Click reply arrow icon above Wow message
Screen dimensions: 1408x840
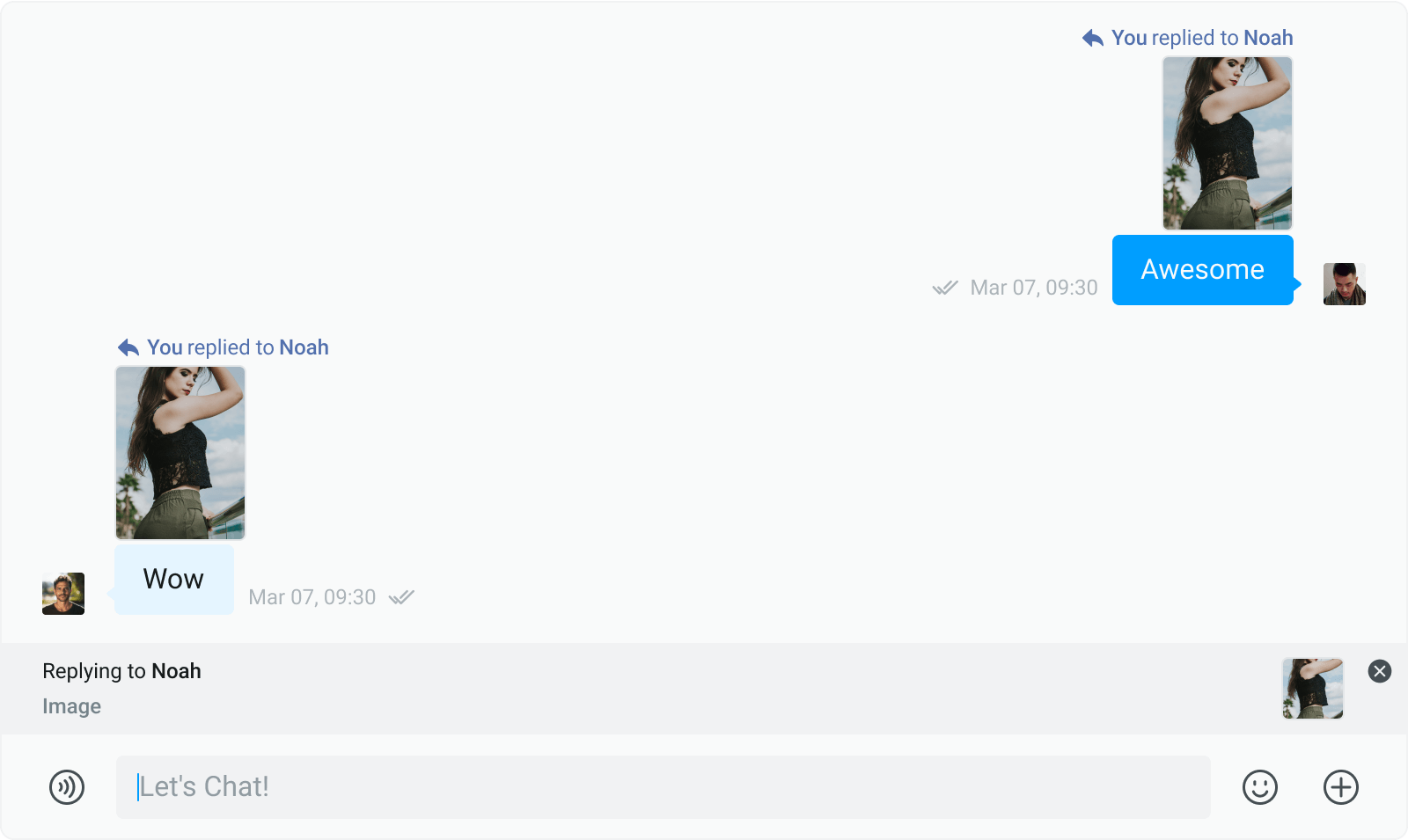pyautogui.click(x=128, y=347)
